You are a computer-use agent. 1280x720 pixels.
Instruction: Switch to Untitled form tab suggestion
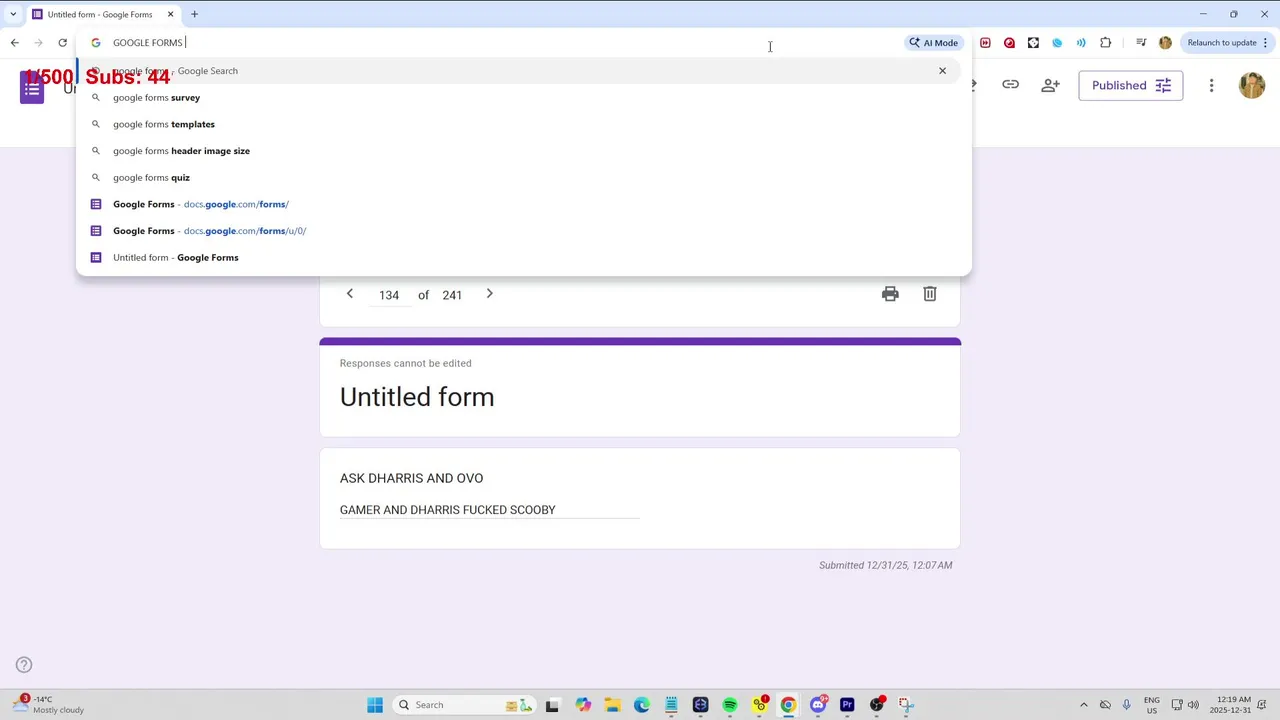pyautogui.click(x=524, y=258)
